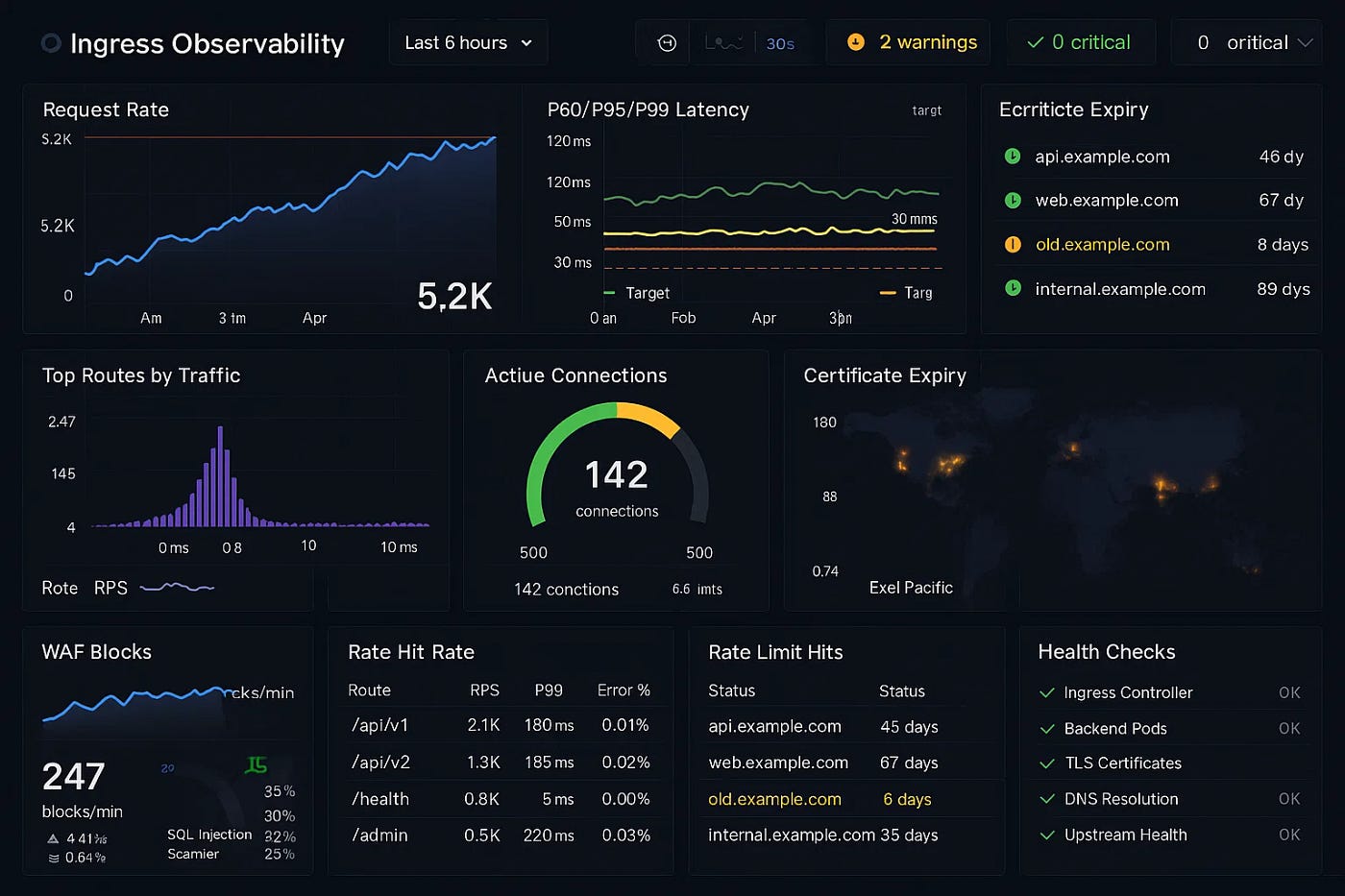Screen dimensions: 1345x896
Task: Click the green checkmark beside 0 critical
Action: click(x=1035, y=42)
